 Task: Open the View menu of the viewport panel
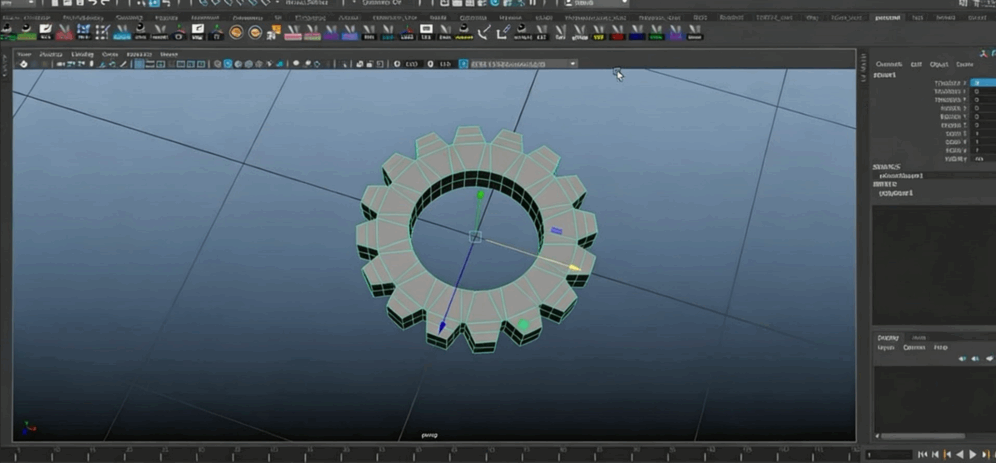coord(24,55)
